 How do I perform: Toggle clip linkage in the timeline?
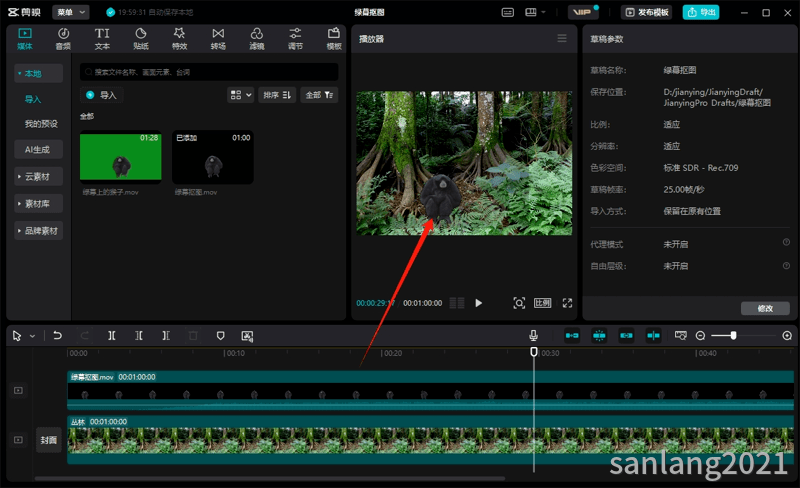click(x=626, y=335)
